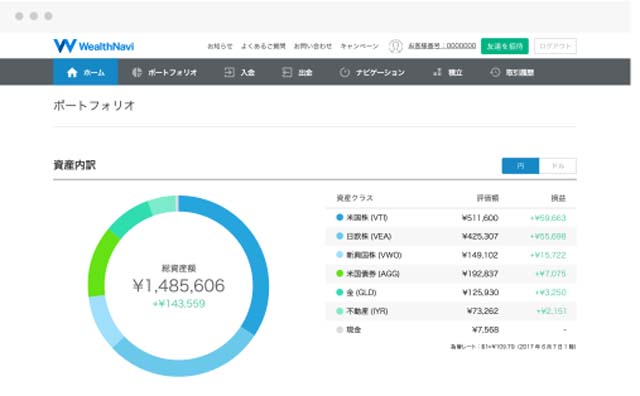Switch currency display to 円 (yen)
Image resolution: width=640 pixels, height=396 pixels.
coord(520,166)
